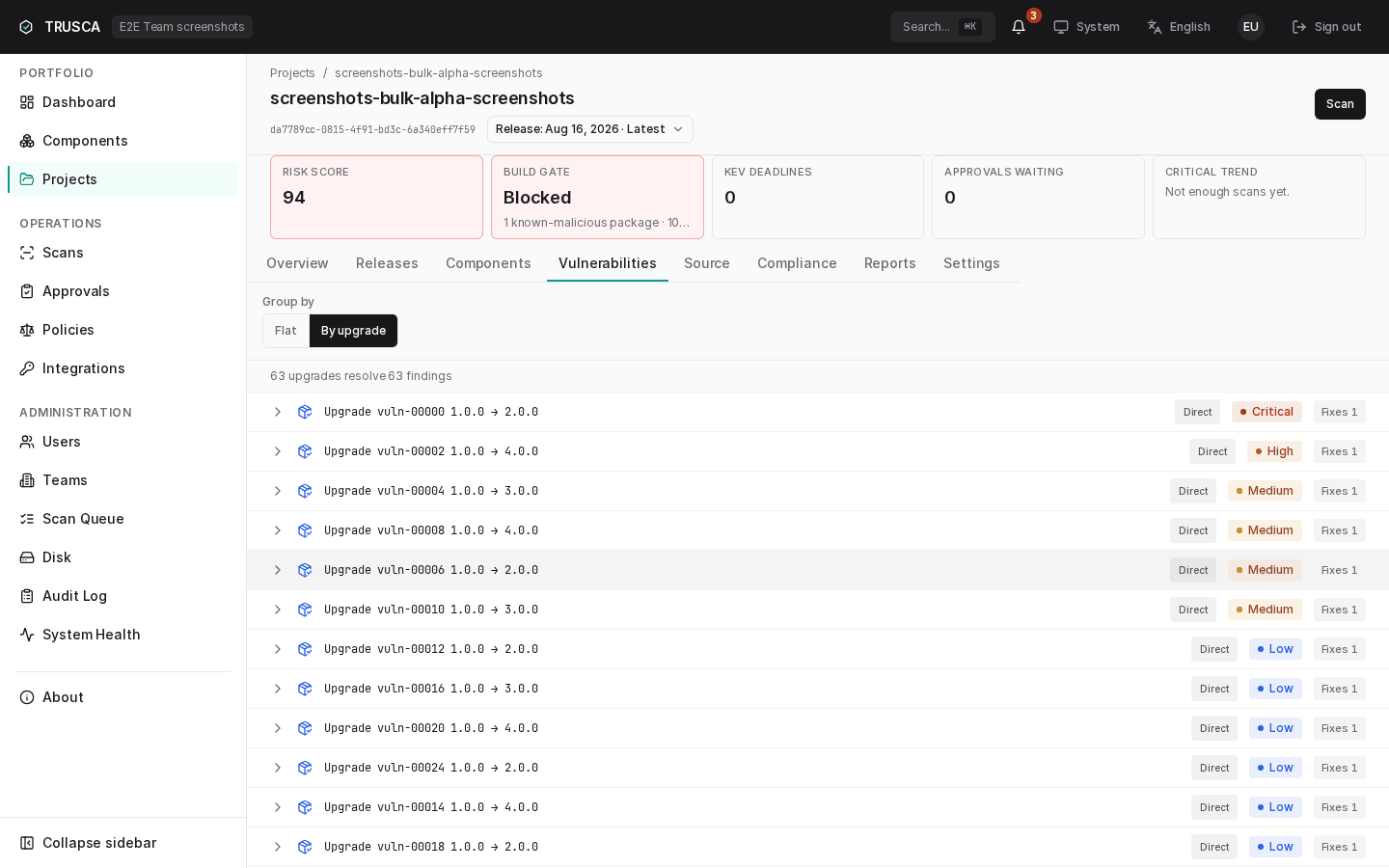Click the Sign out arrow icon

(x=1299, y=27)
